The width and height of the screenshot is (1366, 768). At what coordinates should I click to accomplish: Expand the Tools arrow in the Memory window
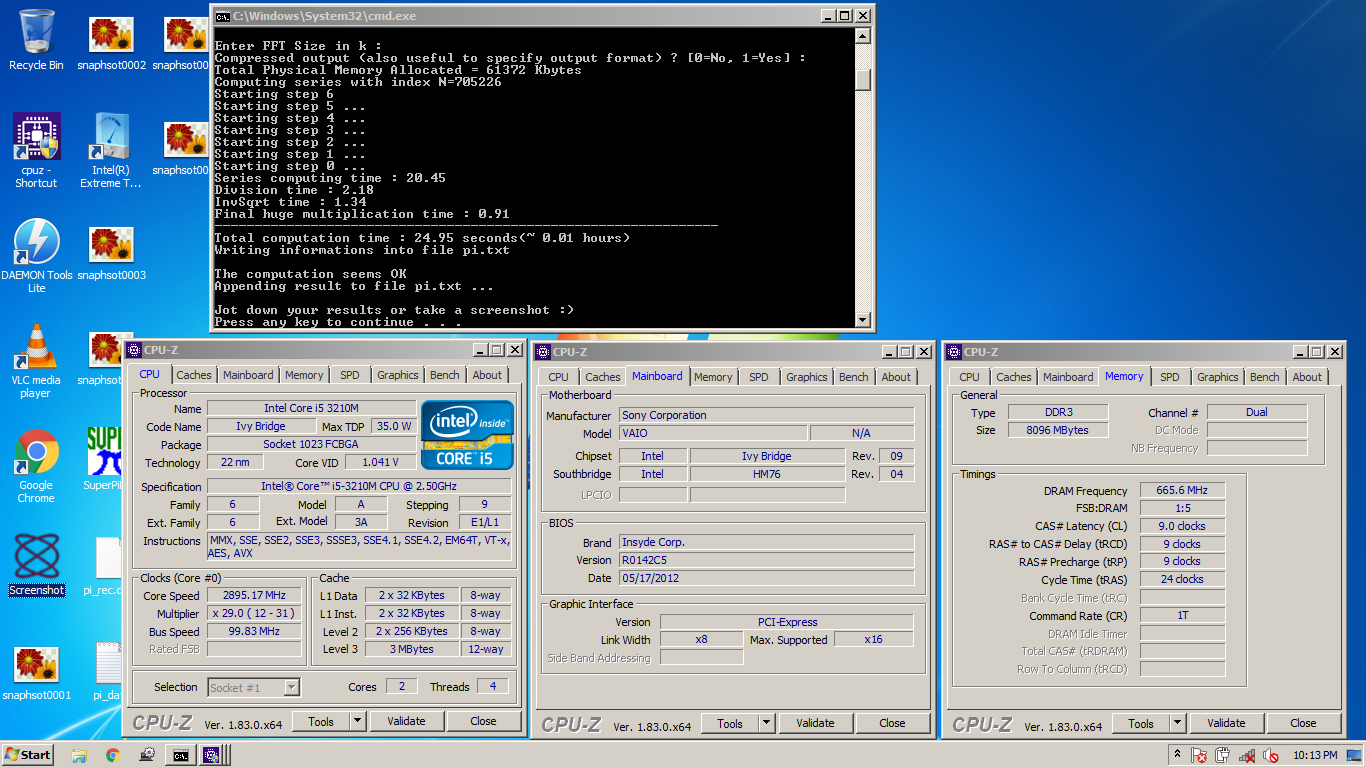point(1177,723)
